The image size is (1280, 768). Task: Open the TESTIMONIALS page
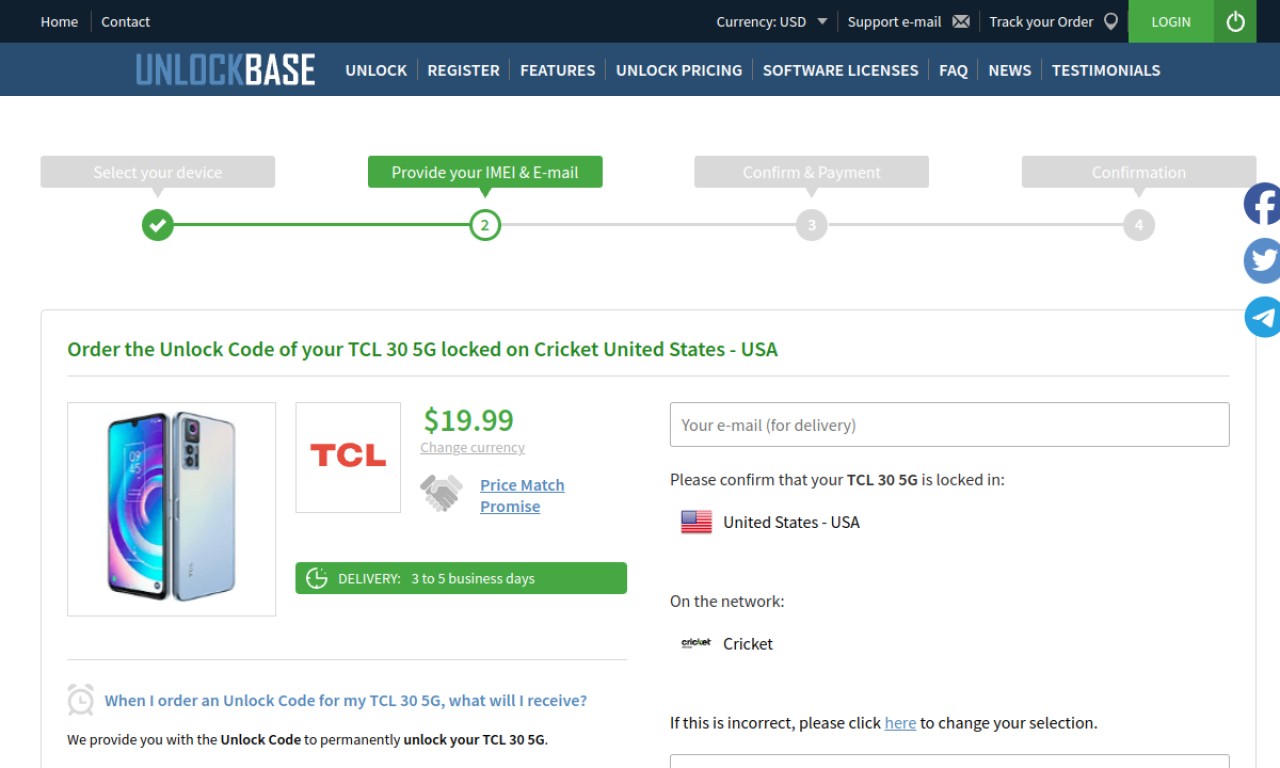click(x=1106, y=70)
